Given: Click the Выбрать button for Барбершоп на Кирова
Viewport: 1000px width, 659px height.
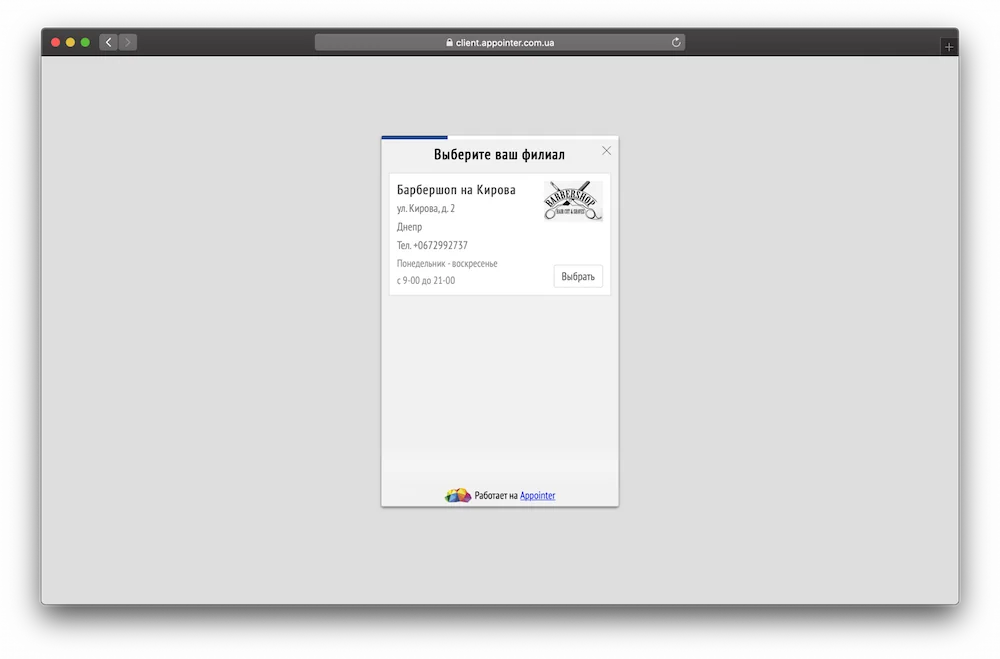Looking at the screenshot, I should coord(578,276).
